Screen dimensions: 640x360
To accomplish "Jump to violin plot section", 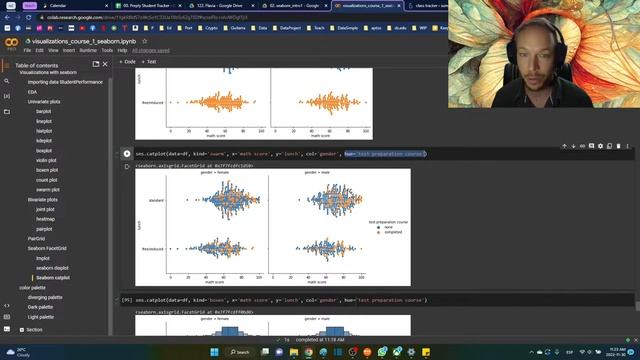I will [x=46, y=160].
